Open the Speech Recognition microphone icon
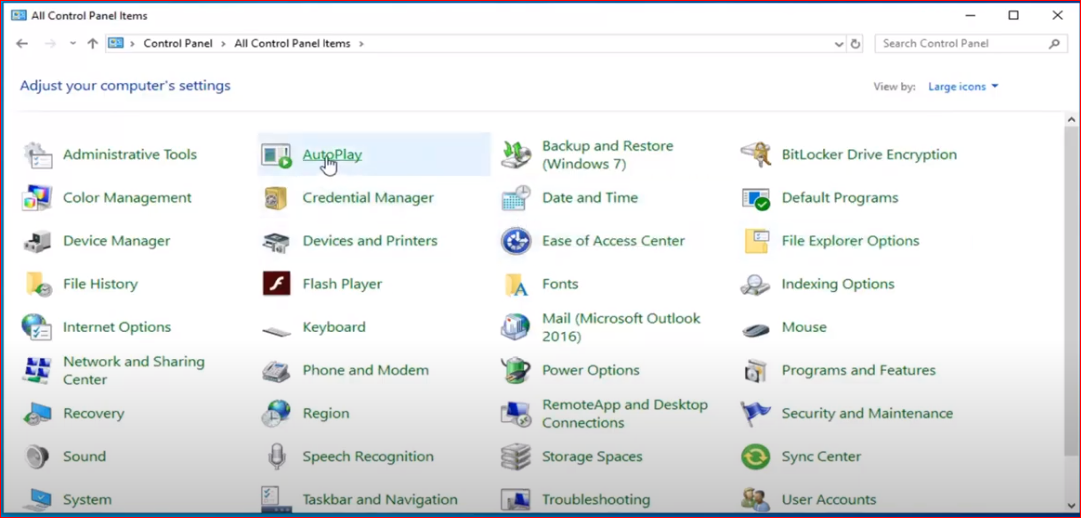 coord(276,457)
